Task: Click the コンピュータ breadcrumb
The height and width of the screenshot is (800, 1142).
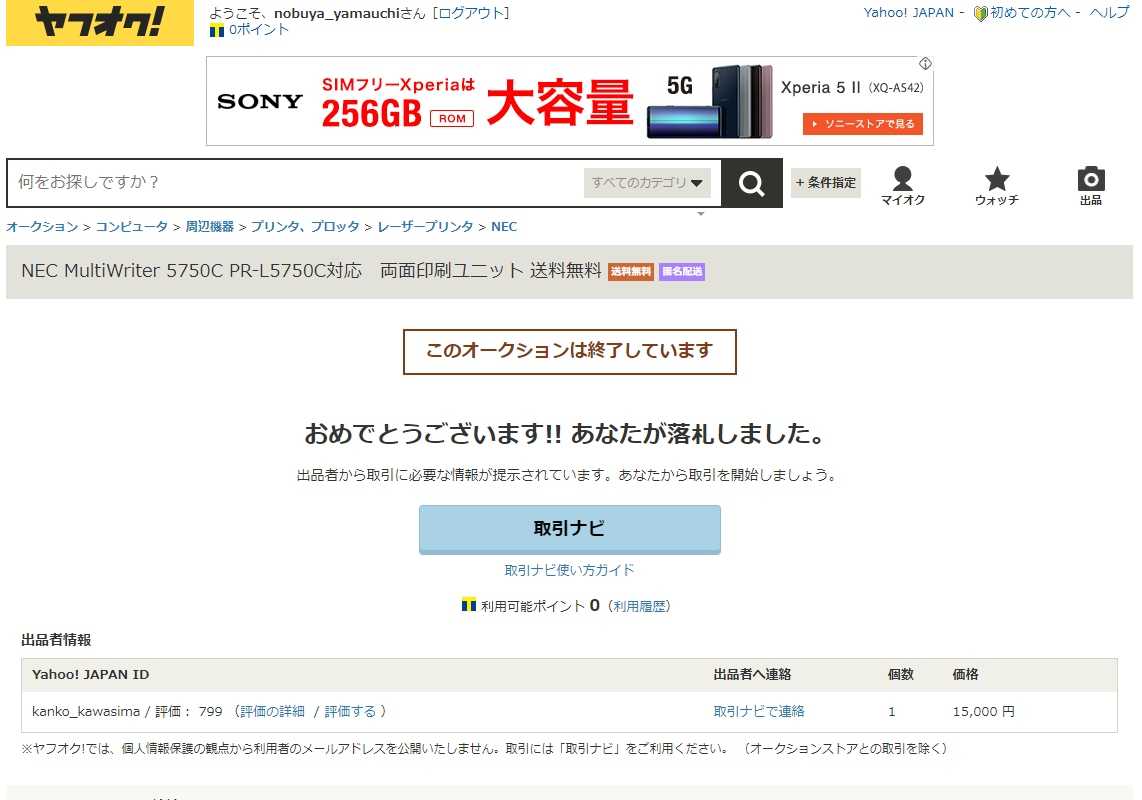Action: [132, 227]
